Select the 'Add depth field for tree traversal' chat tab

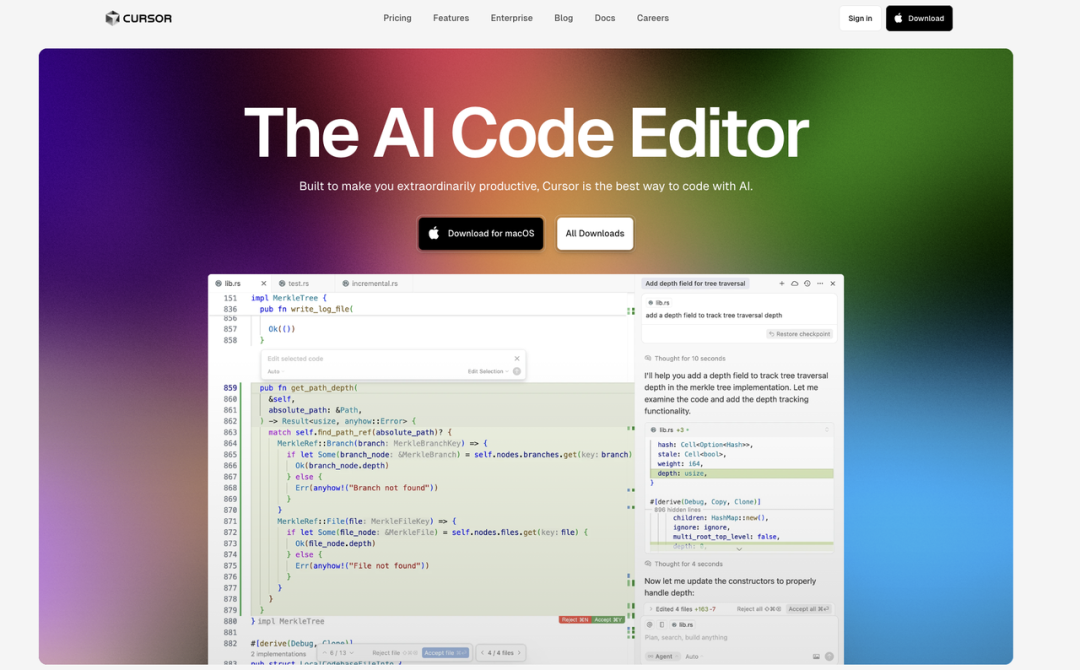[696, 283]
